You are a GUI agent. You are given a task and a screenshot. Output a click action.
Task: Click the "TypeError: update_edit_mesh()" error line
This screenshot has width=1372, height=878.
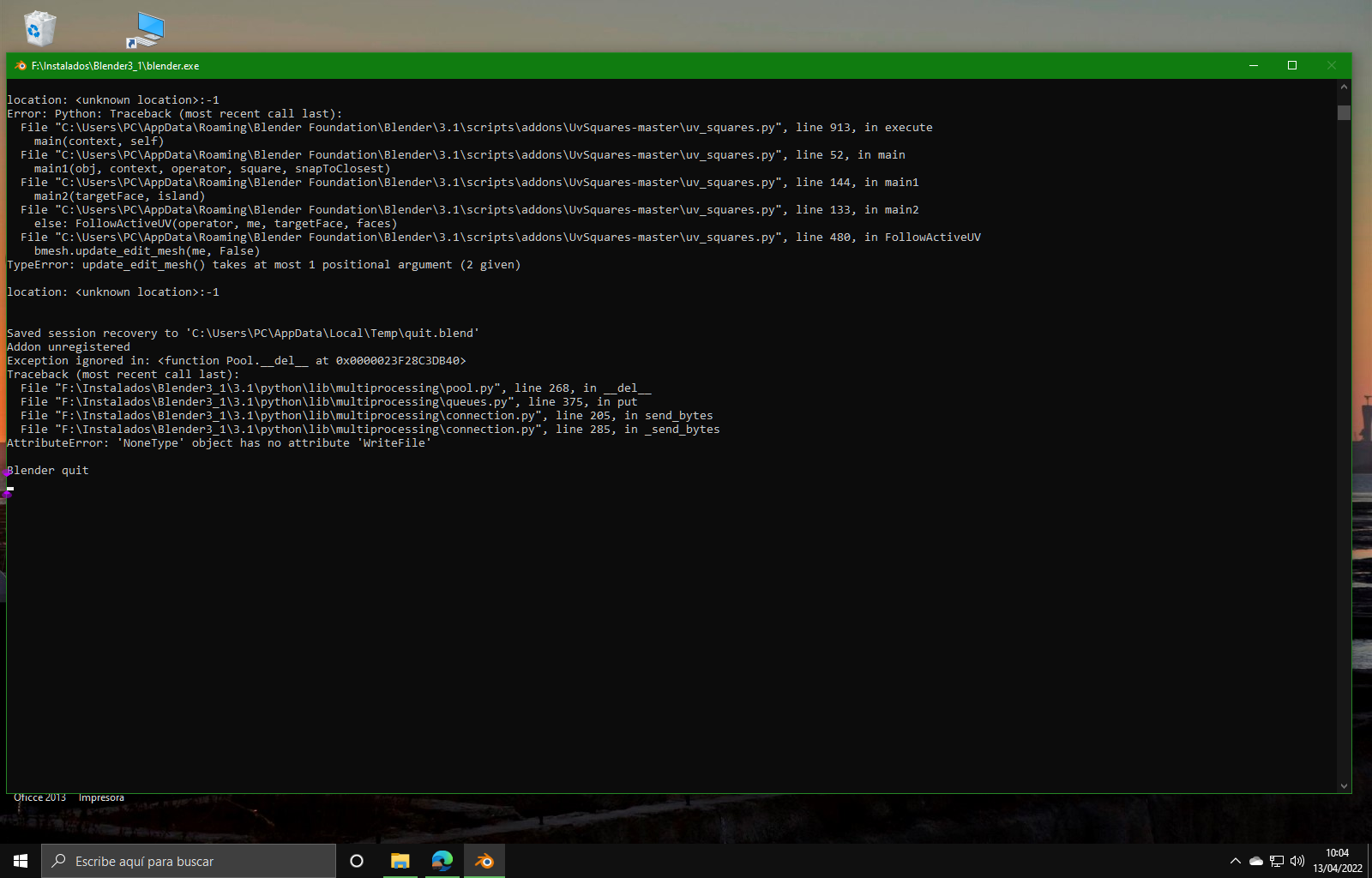(264, 265)
